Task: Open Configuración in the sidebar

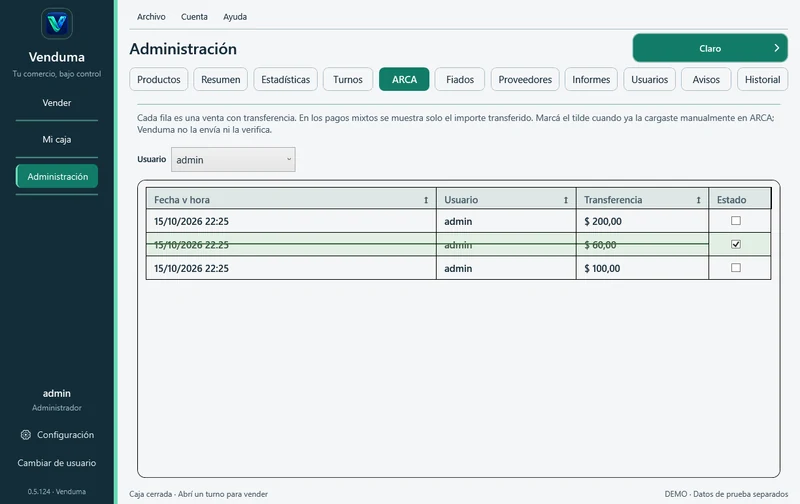Action: click(57, 435)
